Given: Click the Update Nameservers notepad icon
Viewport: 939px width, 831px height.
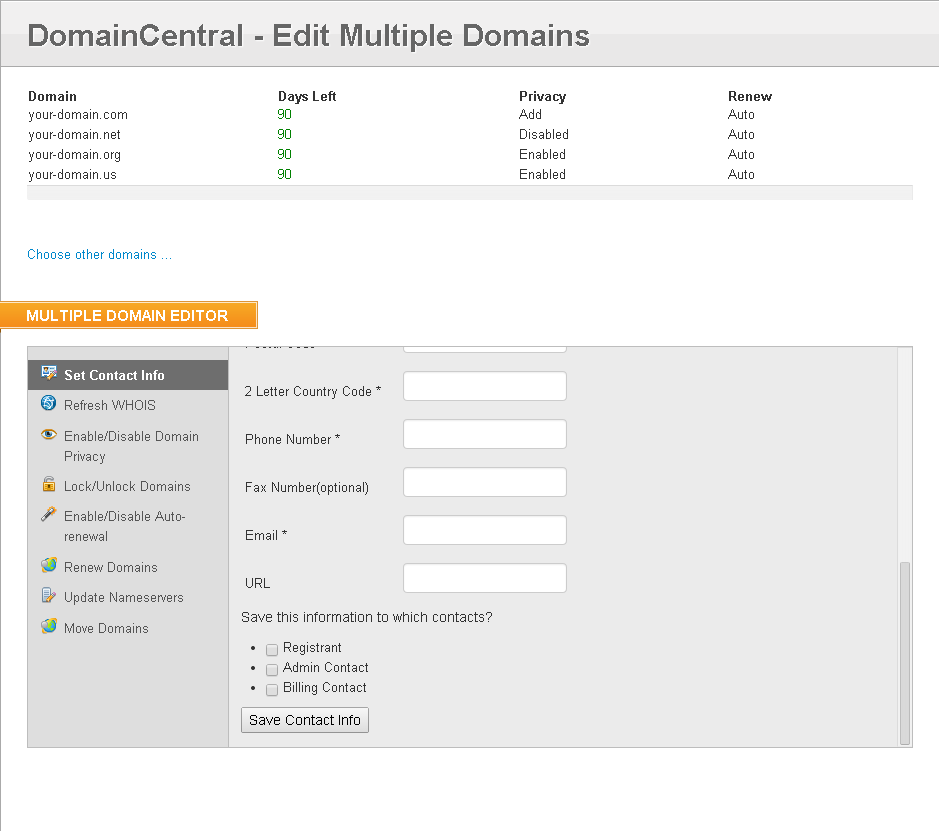Looking at the screenshot, I should [49, 595].
